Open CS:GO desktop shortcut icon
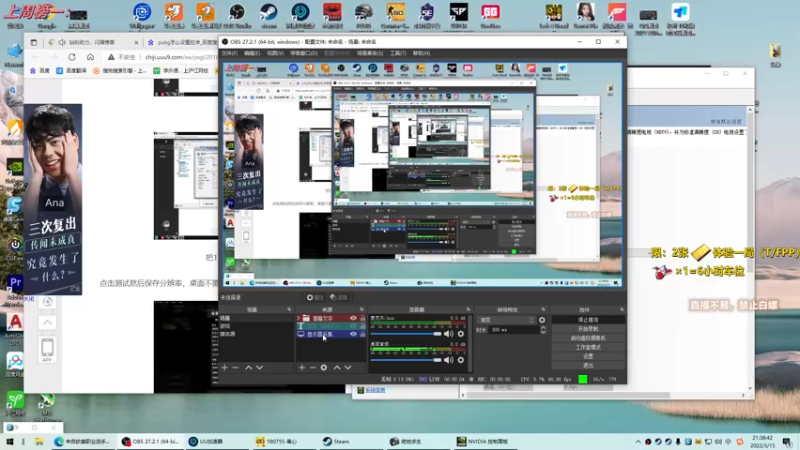Image resolution: width=800 pixels, height=450 pixels. coord(395,15)
